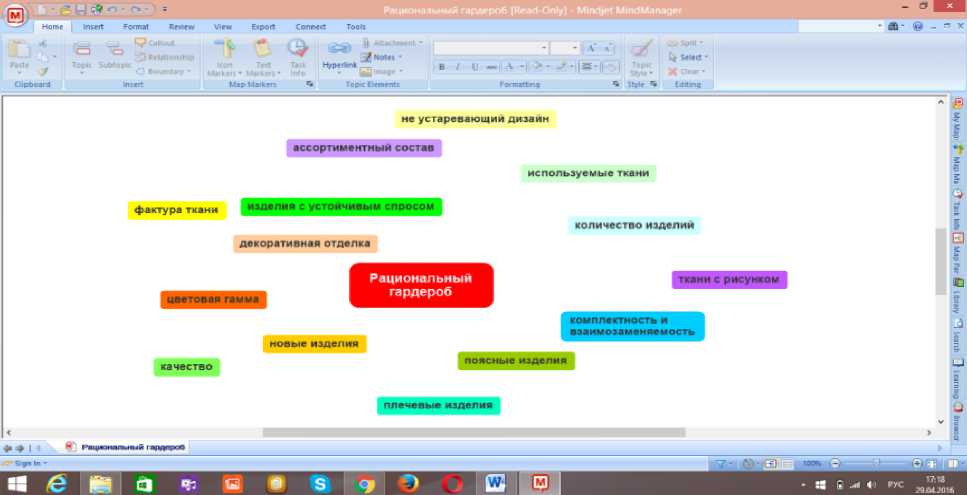The height and width of the screenshot is (495, 967).
Task: Toggle Strikethrough formatting
Action: tap(492, 67)
